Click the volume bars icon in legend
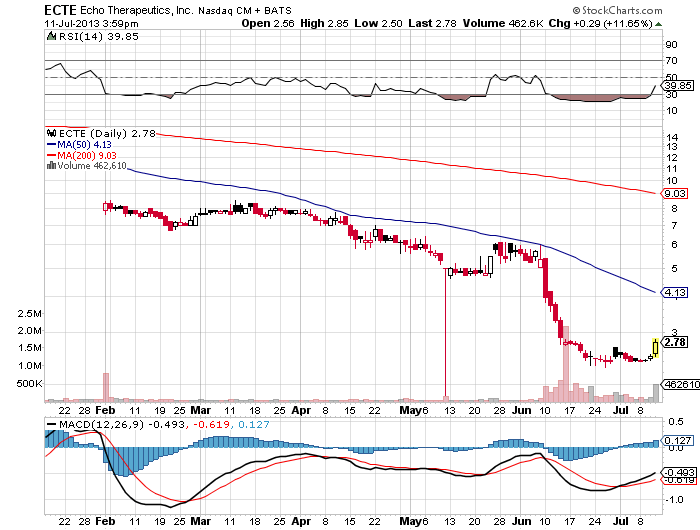This screenshot has height=530, width=700. 51,166
